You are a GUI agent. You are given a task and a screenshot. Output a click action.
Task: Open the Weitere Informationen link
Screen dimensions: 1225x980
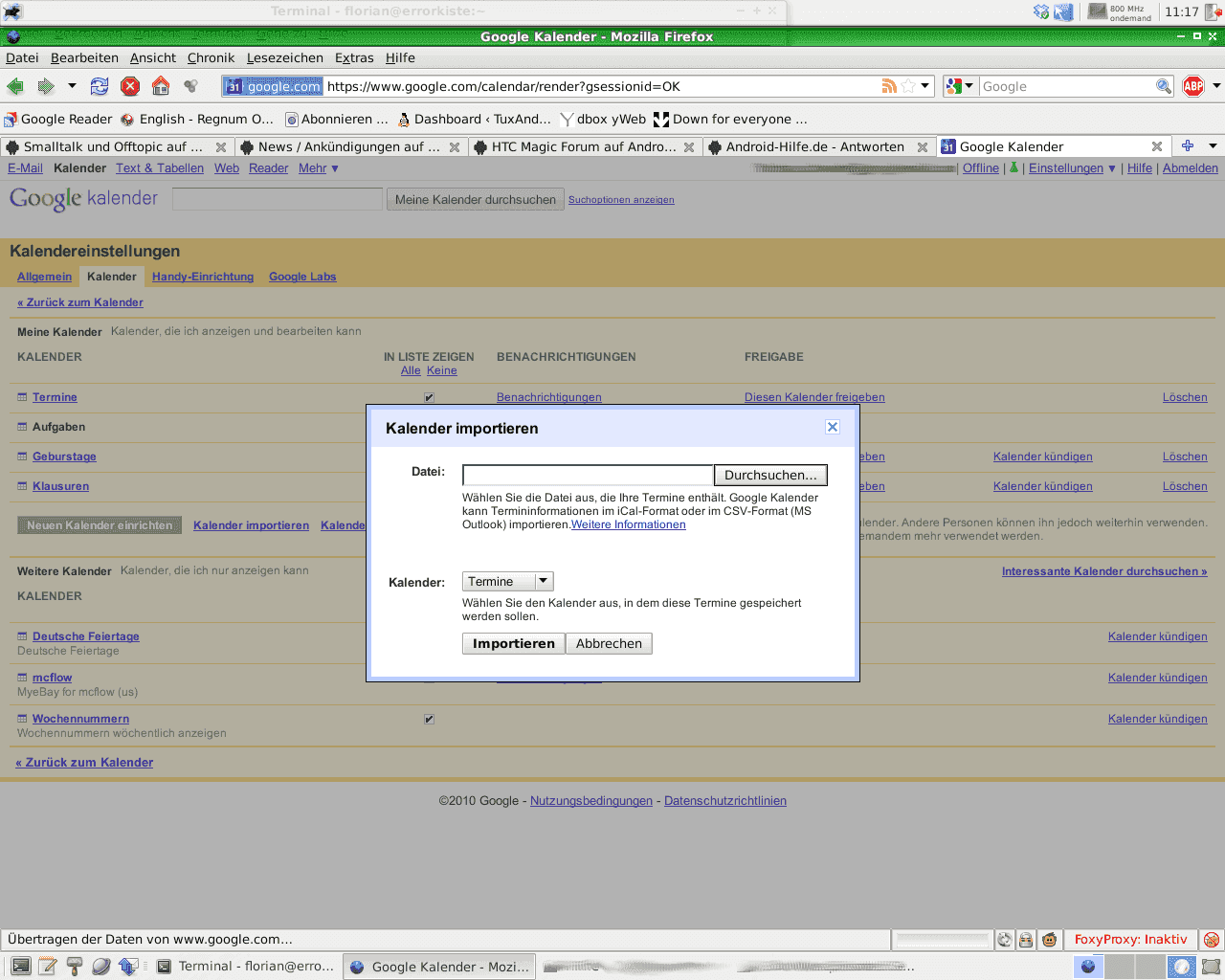point(629,524)
